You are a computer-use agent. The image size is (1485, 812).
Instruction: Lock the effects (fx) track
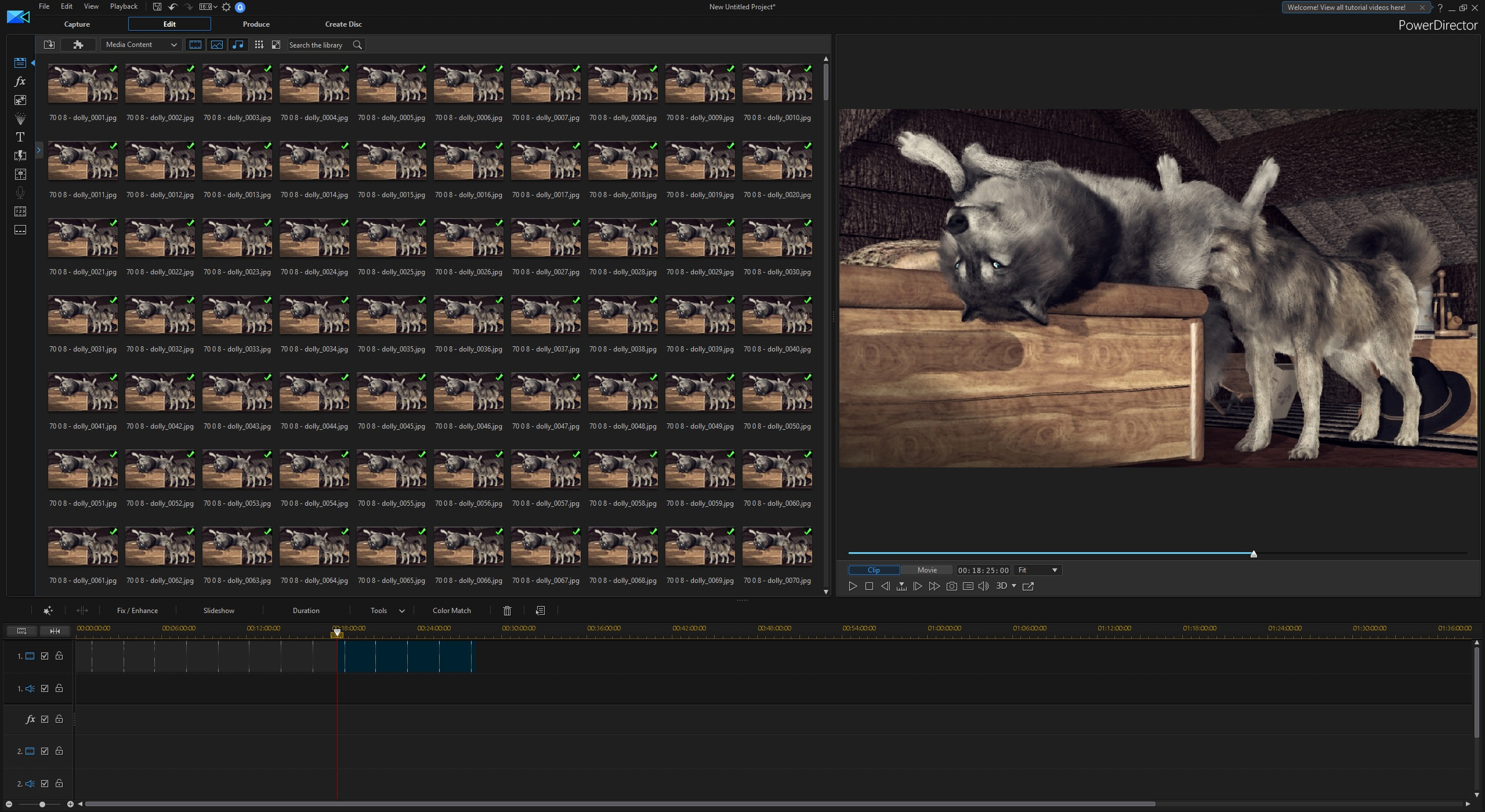pyautogui.click(x=59, y=719)
